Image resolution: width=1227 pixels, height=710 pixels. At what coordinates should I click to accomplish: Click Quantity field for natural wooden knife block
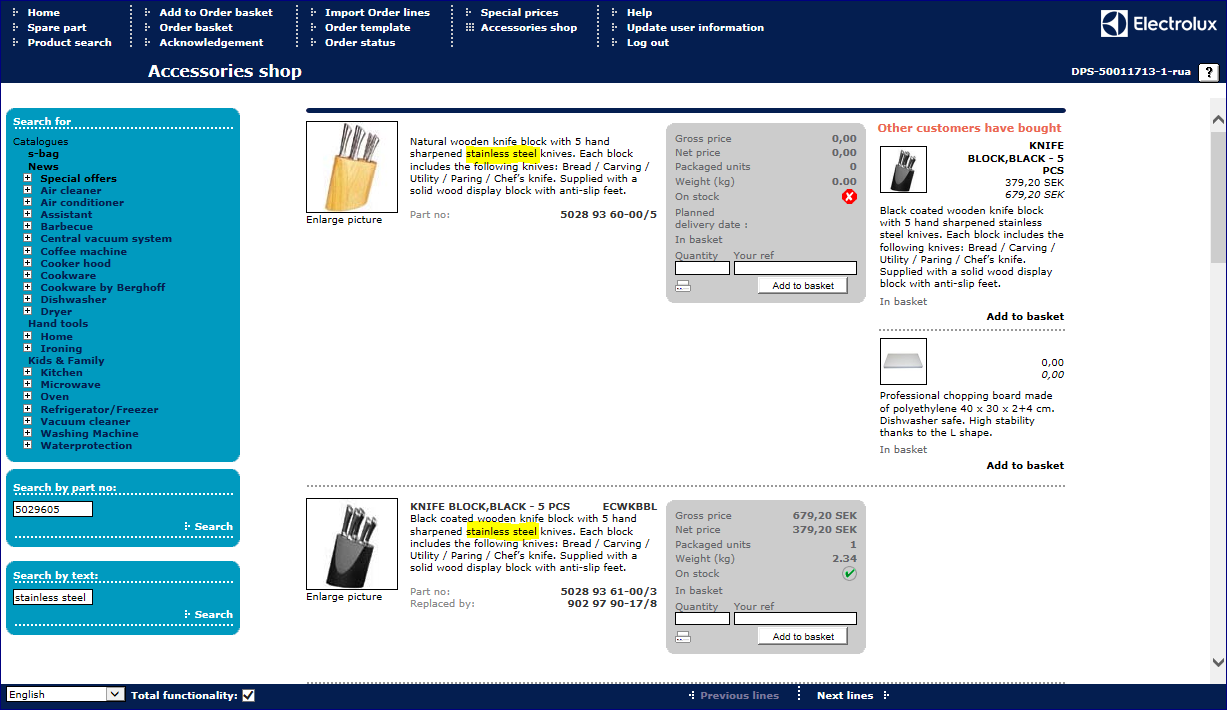[x=702, y=268]
